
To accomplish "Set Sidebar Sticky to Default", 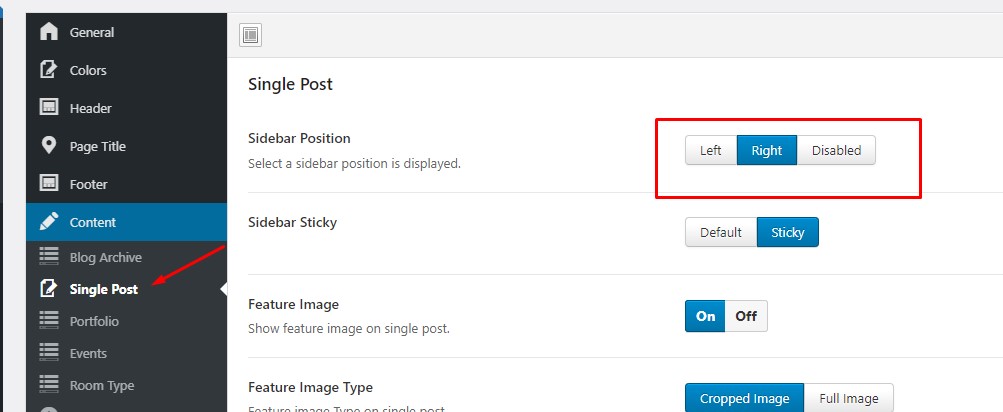I will pyautogui.click(x=721, y=232).
